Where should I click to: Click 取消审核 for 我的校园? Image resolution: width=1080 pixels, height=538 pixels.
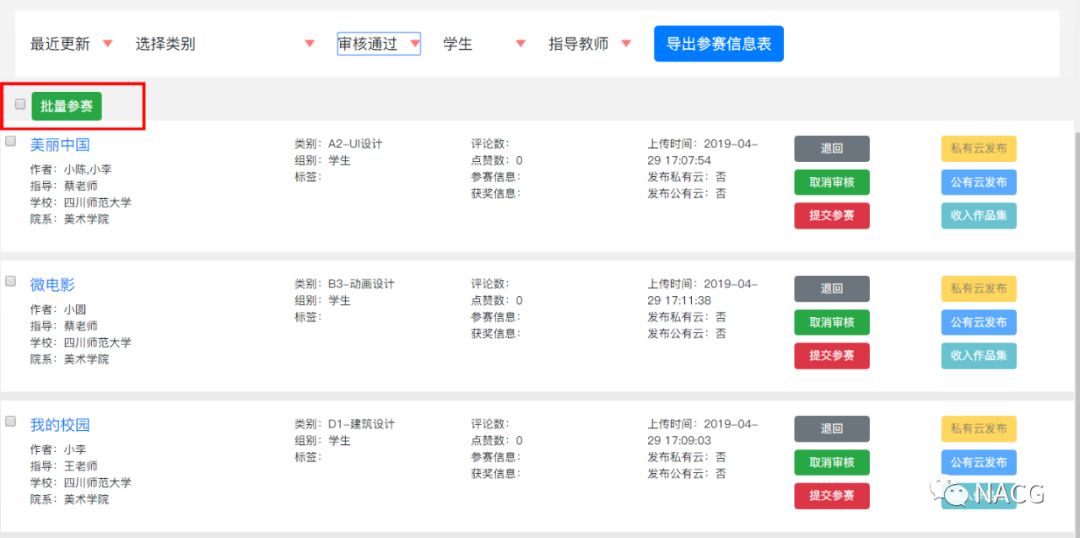(832, 463)
